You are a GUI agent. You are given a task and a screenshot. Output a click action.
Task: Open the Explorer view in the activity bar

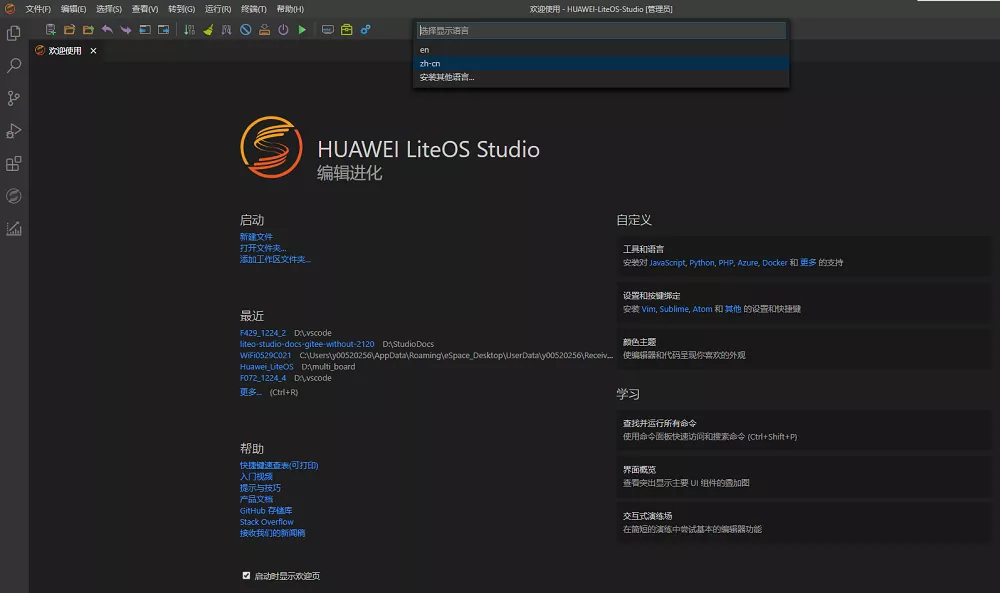click(x=13, y=33)
